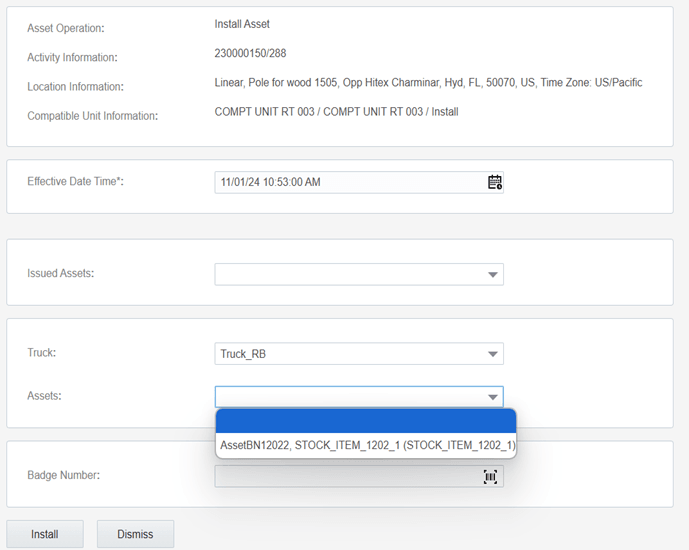
Task: Click the COMPT UNIT RT 003 information text
Action: [x=336, y=112]
